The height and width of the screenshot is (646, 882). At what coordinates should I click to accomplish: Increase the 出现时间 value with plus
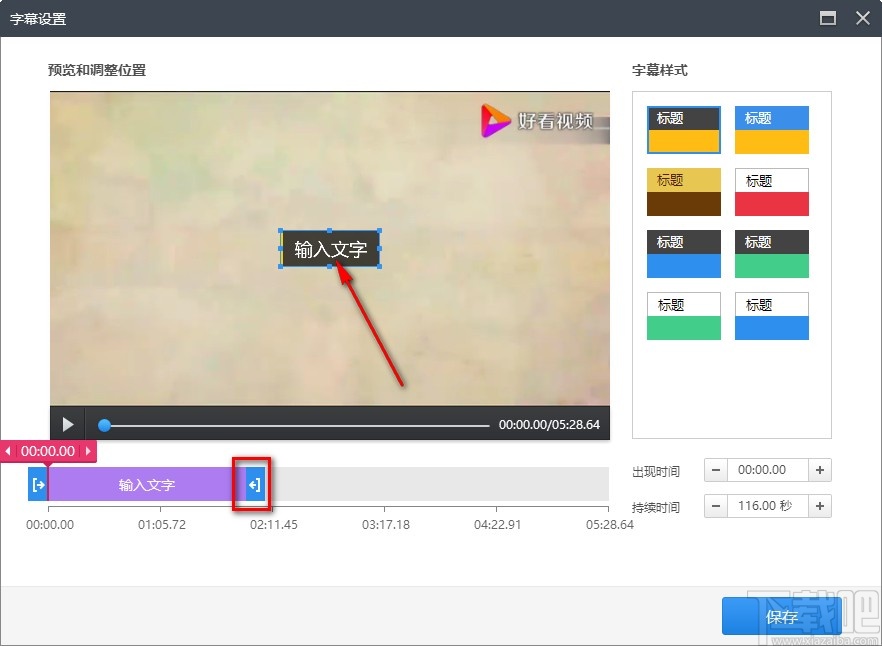[x=820, y=470]
